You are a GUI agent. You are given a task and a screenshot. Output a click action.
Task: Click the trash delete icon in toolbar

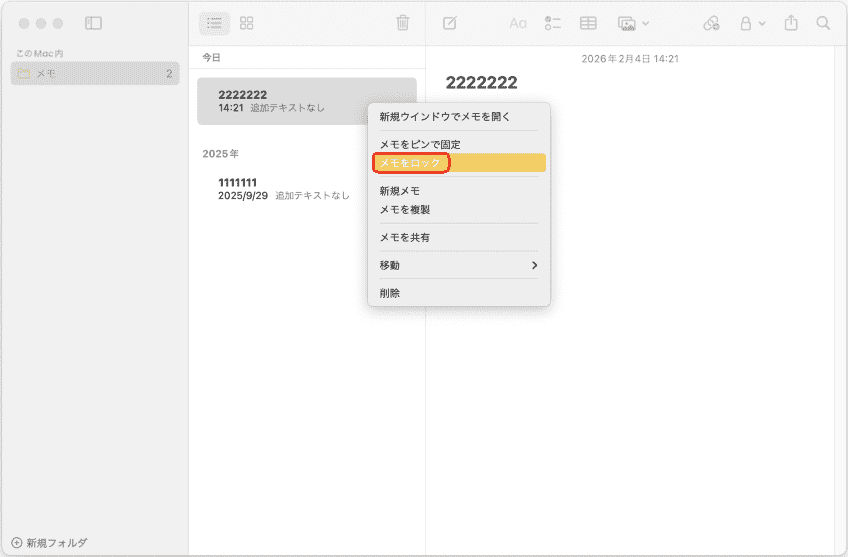point(402,23)
